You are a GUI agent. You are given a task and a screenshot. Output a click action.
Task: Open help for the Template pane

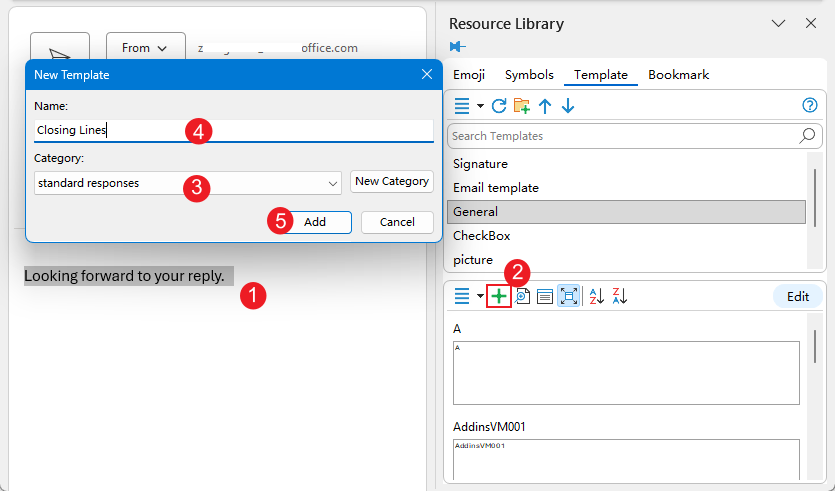click(809, 105)
